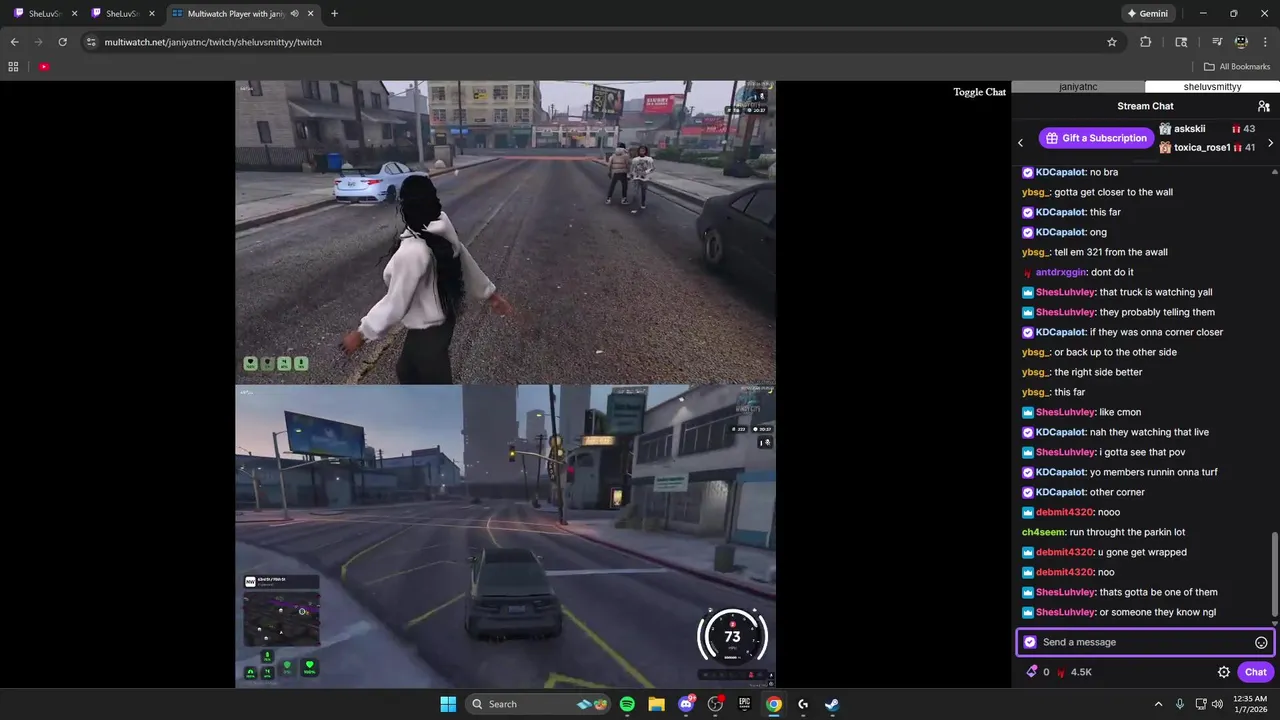Show previous gift leaderboard arrow
This screenshot has width=1280, height=720.
[x=1020, y=143]
